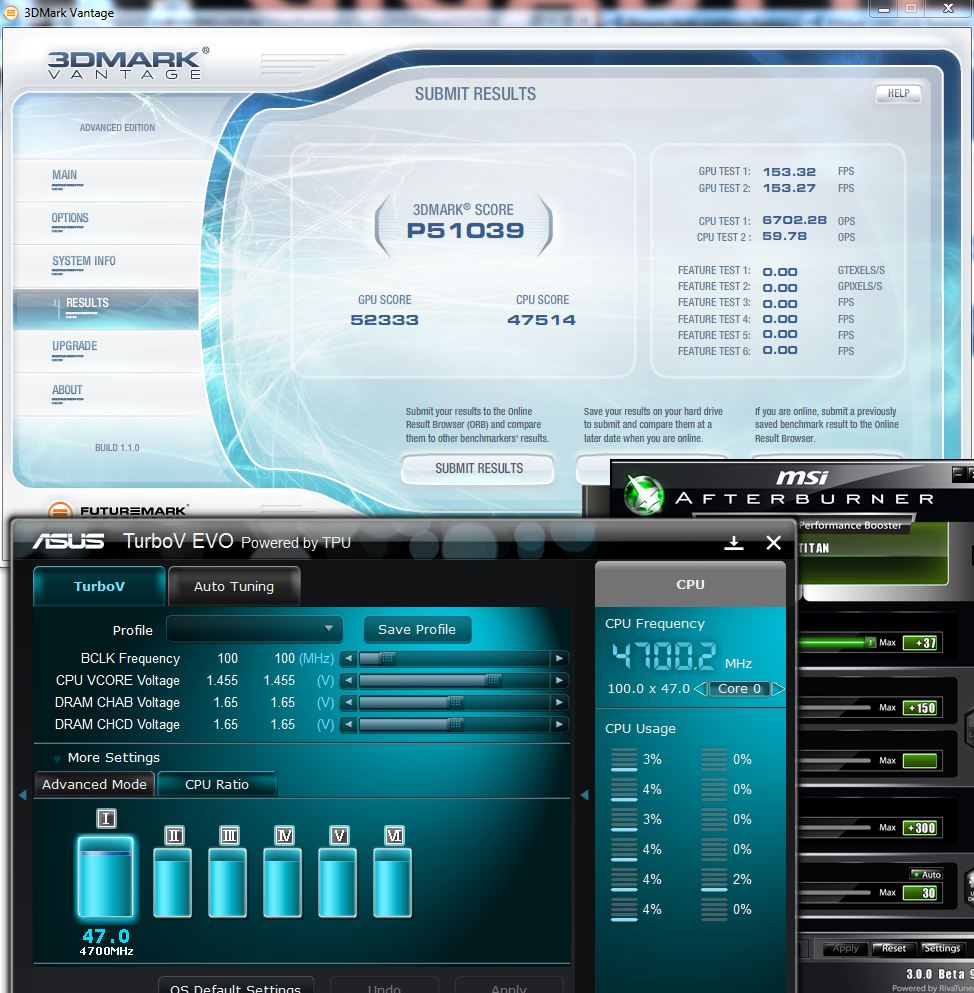Image resolution: width=974 pixels, height=993 pixels.
Task: Click Apply in MSI Afterburner
Action: 845,948
